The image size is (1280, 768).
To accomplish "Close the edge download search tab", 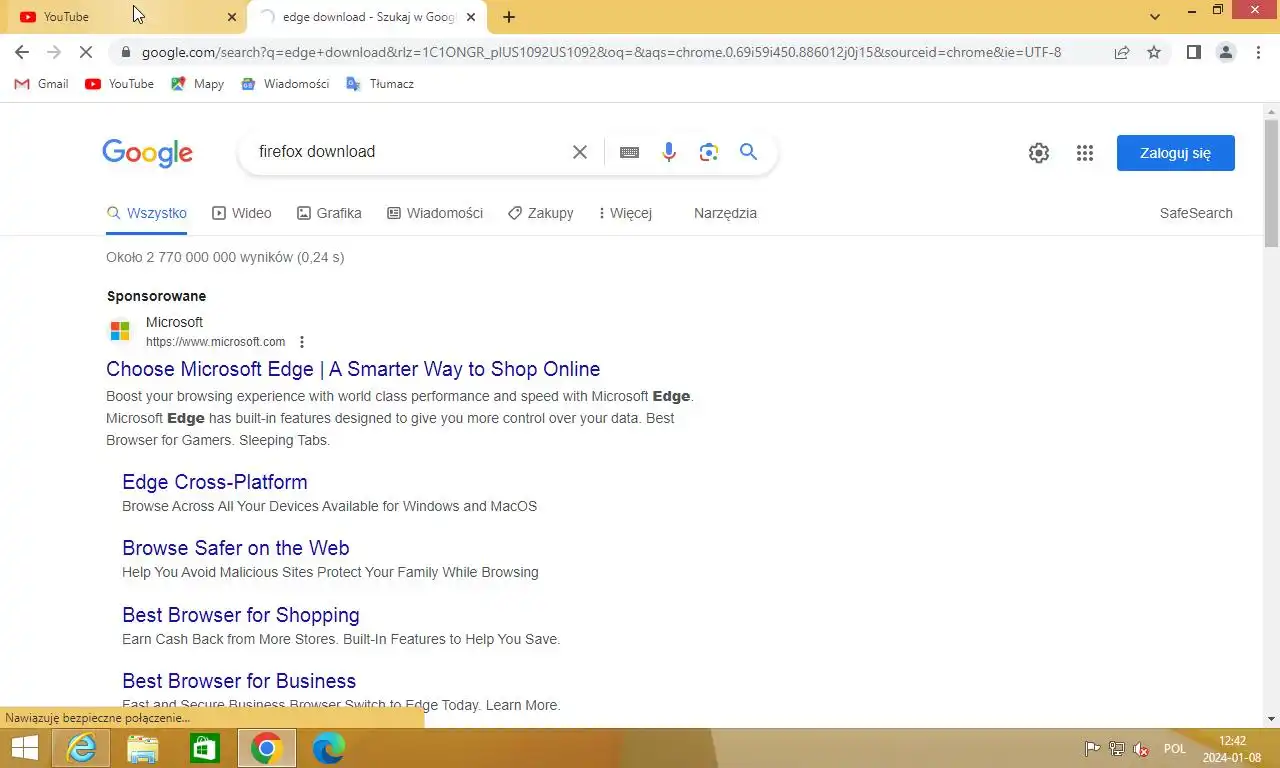I will coord(471,17).
